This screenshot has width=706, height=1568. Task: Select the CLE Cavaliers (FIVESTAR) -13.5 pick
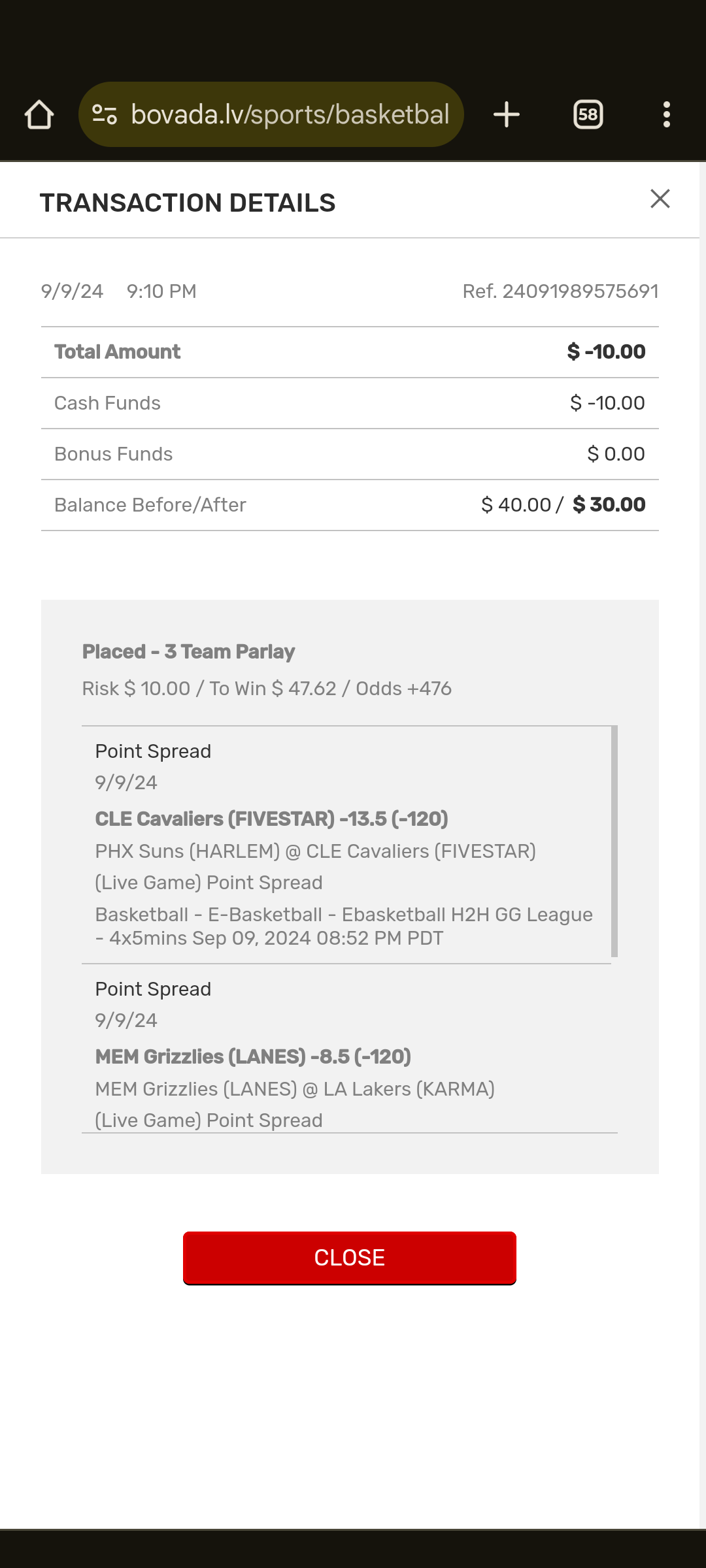point(271,819)
